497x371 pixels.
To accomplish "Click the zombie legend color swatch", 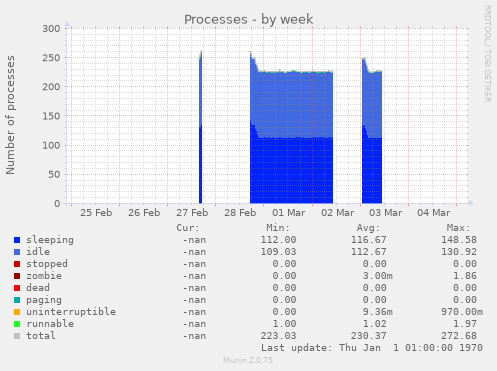I will coord(17,276).
